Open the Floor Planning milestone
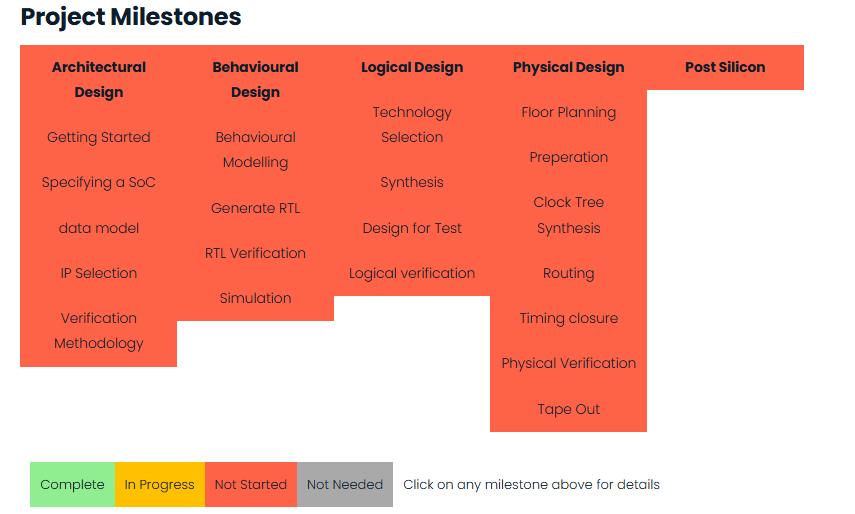Viewport: 855px width, 514px height. click(568, 112)
